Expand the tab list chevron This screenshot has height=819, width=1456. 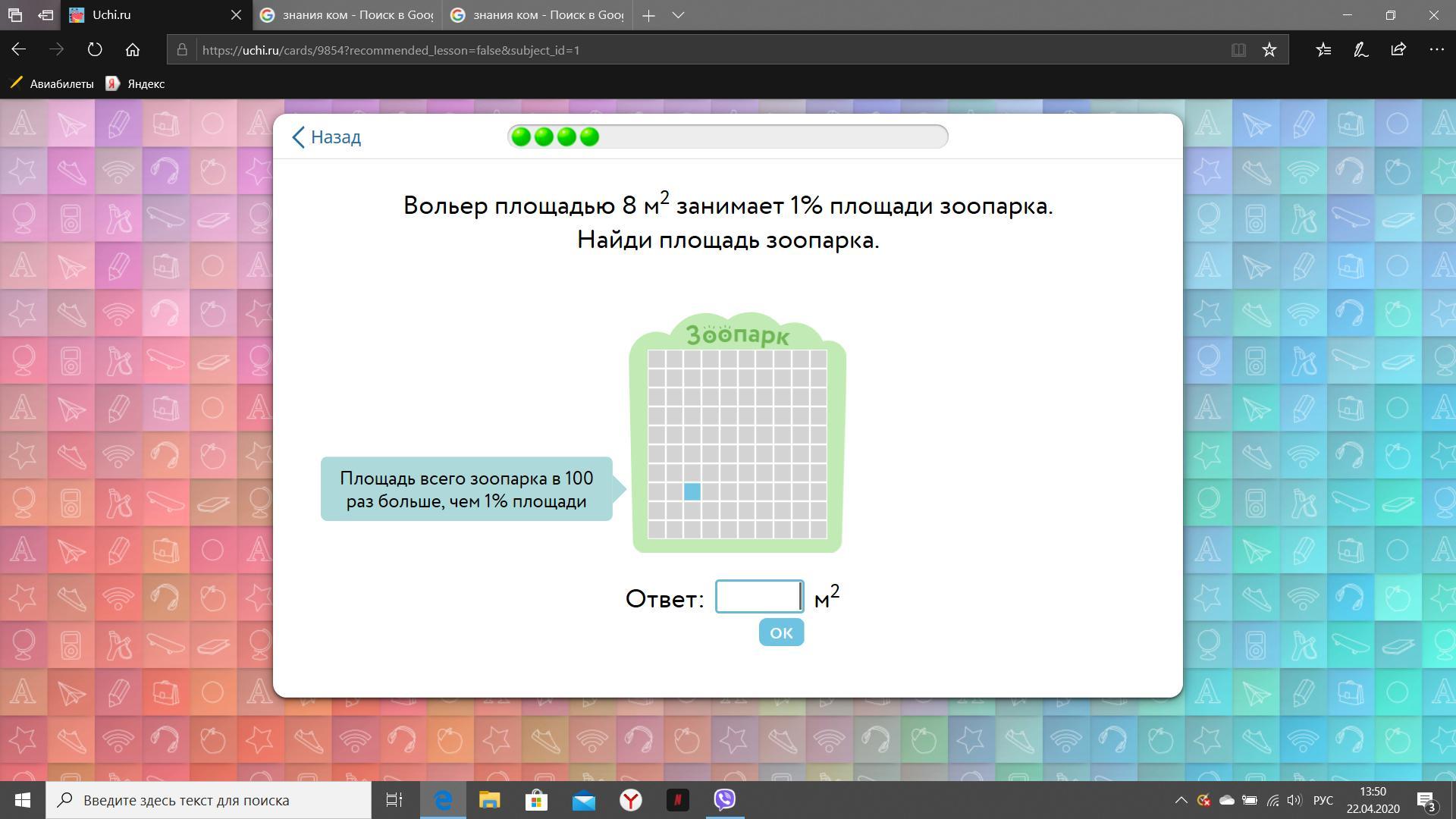[679, 15]
